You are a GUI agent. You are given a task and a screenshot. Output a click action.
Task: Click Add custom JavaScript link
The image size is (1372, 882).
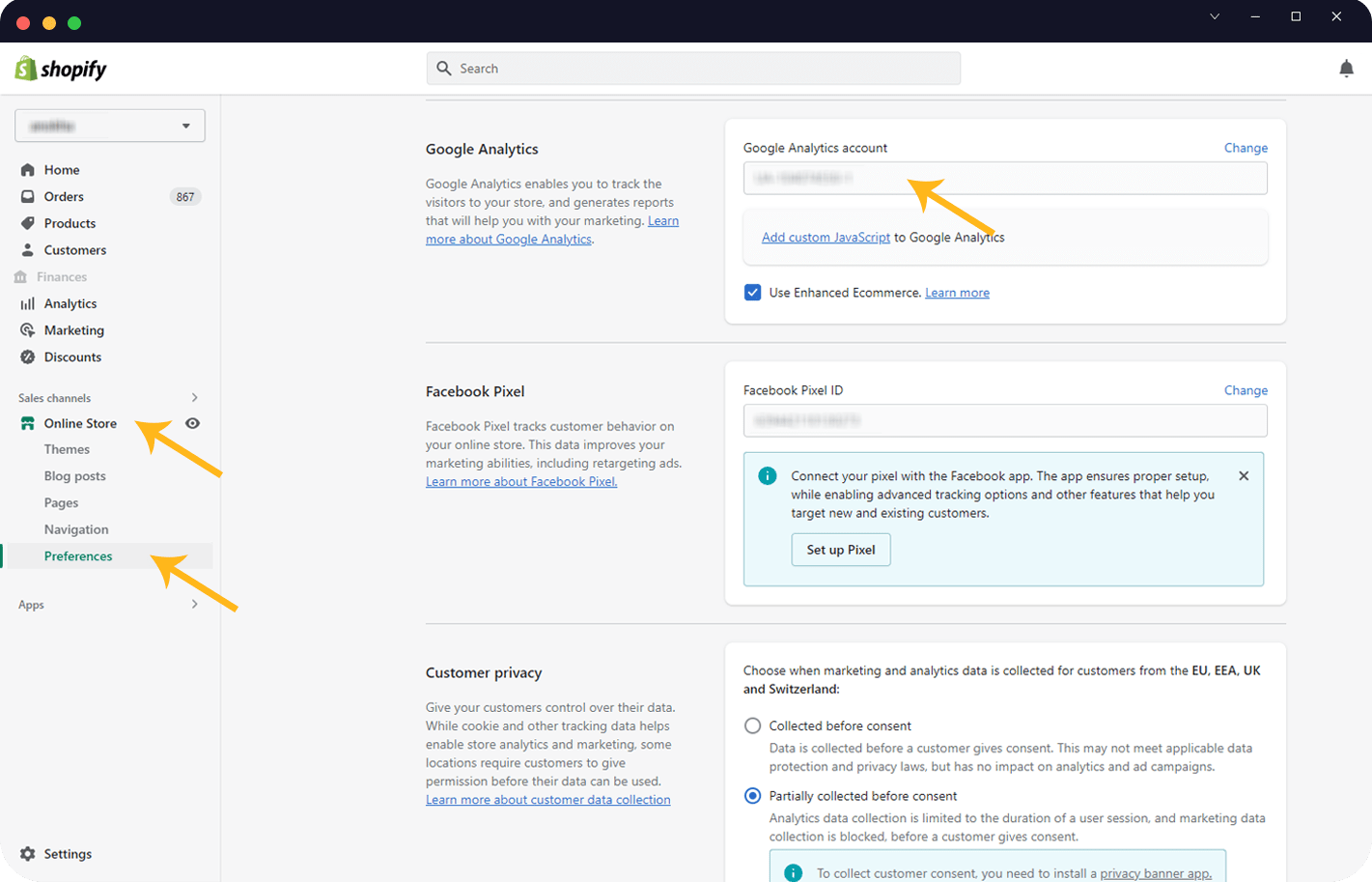[826, 238]
